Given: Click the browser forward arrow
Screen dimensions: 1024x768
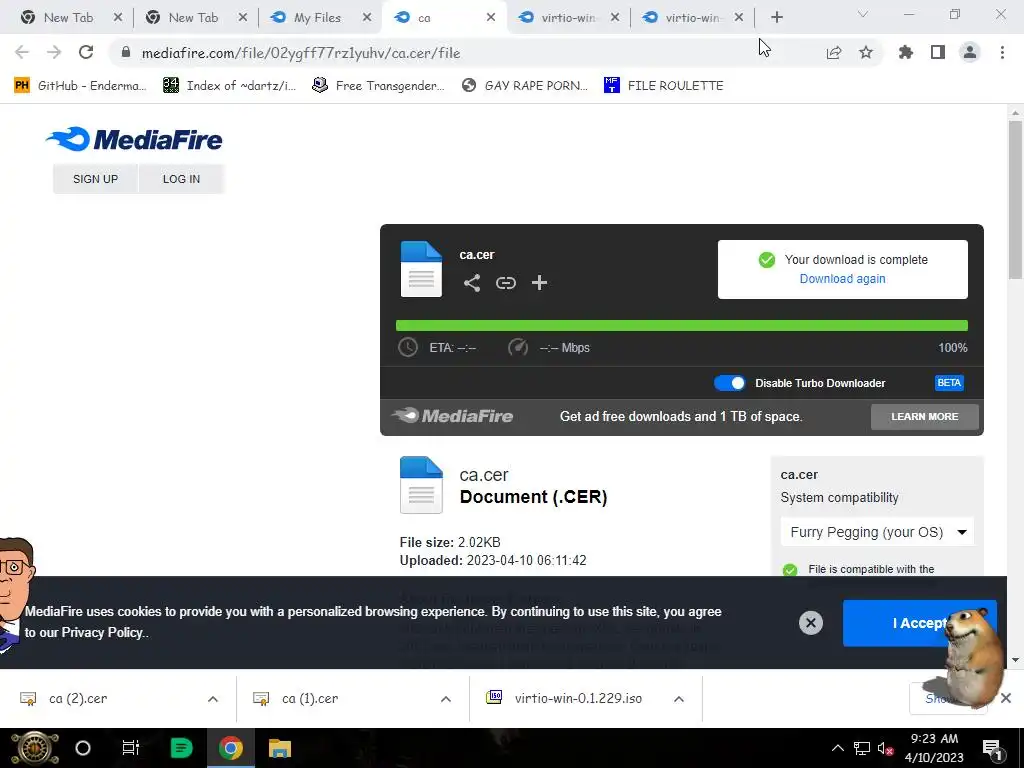Looking at the screenshot, I should 54,52.
